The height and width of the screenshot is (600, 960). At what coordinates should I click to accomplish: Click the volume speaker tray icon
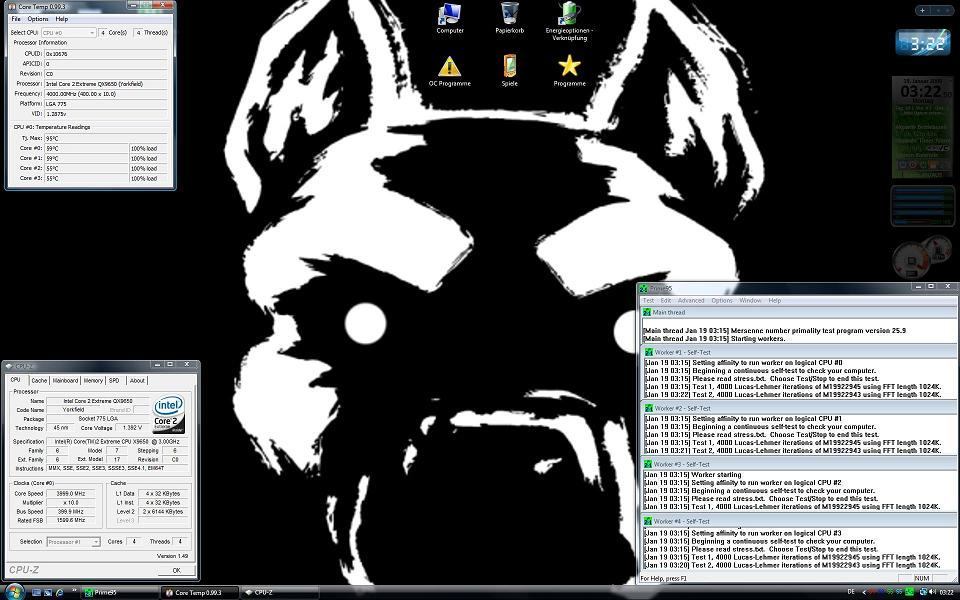click(931, 592)
